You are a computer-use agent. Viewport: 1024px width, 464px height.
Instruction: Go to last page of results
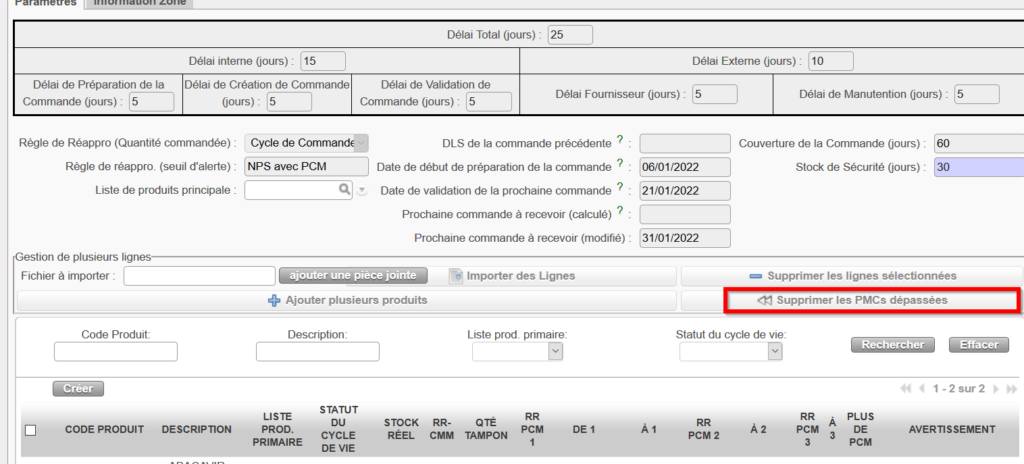(1012, 389)
